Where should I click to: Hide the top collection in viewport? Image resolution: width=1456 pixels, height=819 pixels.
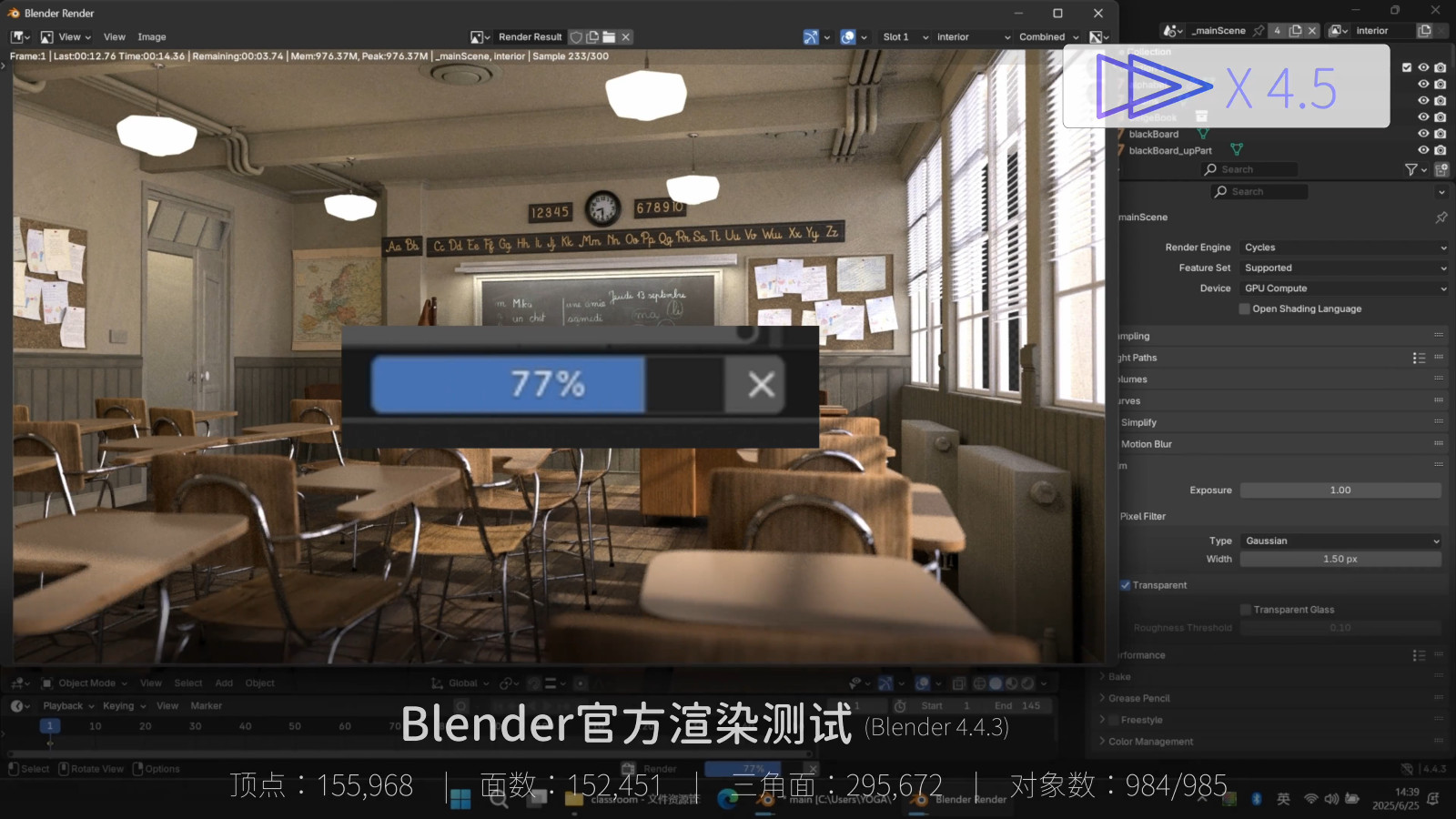pyautogui.click(x=1423, y=67)
